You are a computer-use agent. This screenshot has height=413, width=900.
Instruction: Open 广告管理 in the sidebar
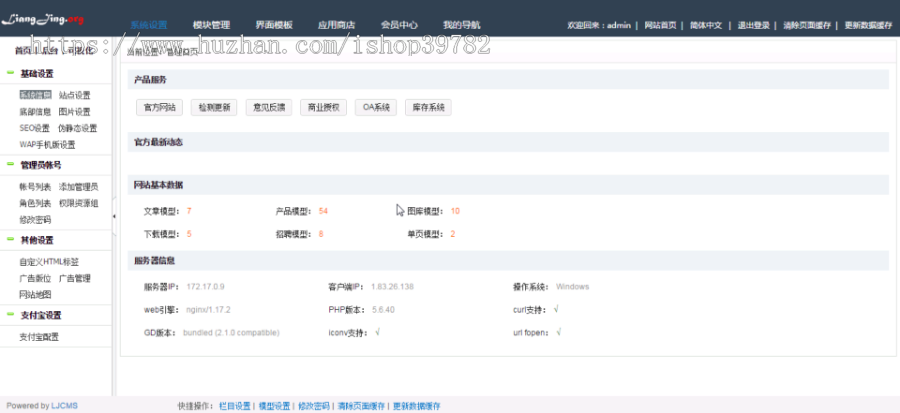click(75, 279)
